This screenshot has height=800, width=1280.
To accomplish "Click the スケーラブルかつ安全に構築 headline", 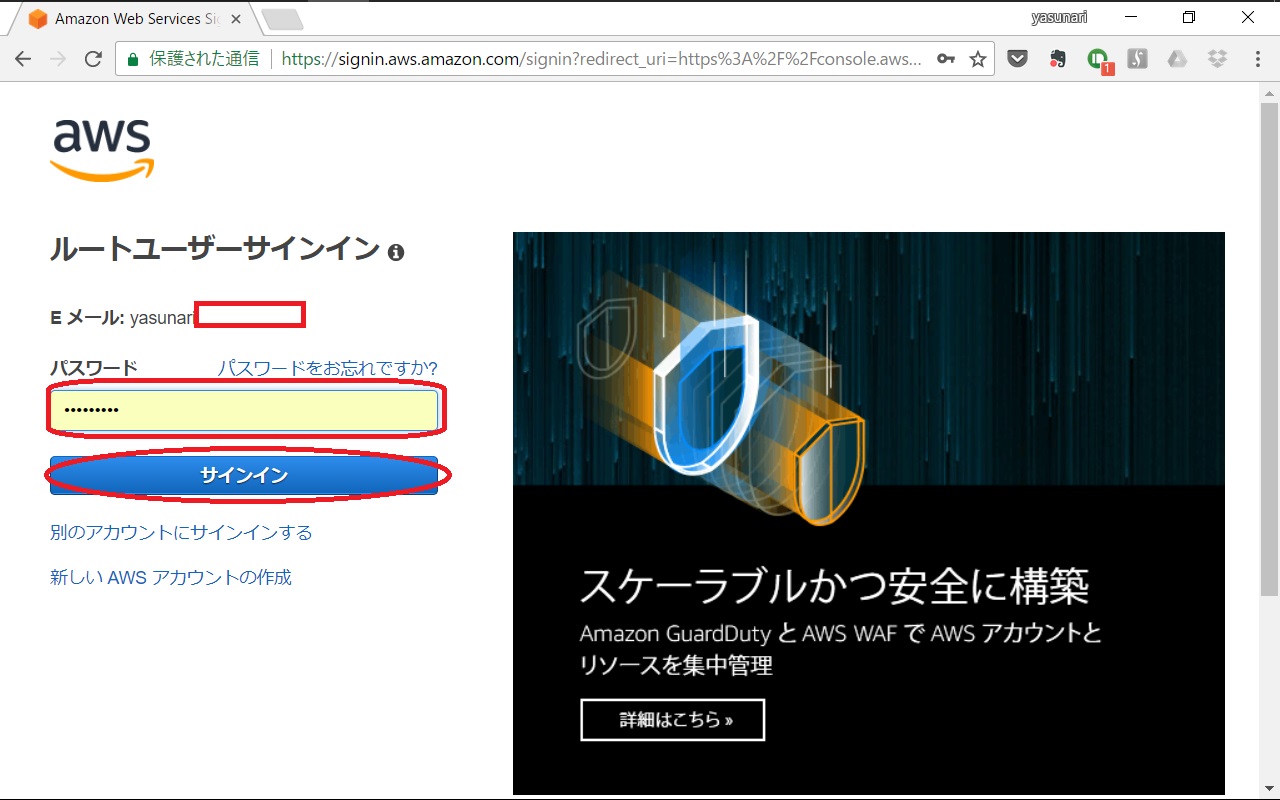I will [x=835, y=586].
